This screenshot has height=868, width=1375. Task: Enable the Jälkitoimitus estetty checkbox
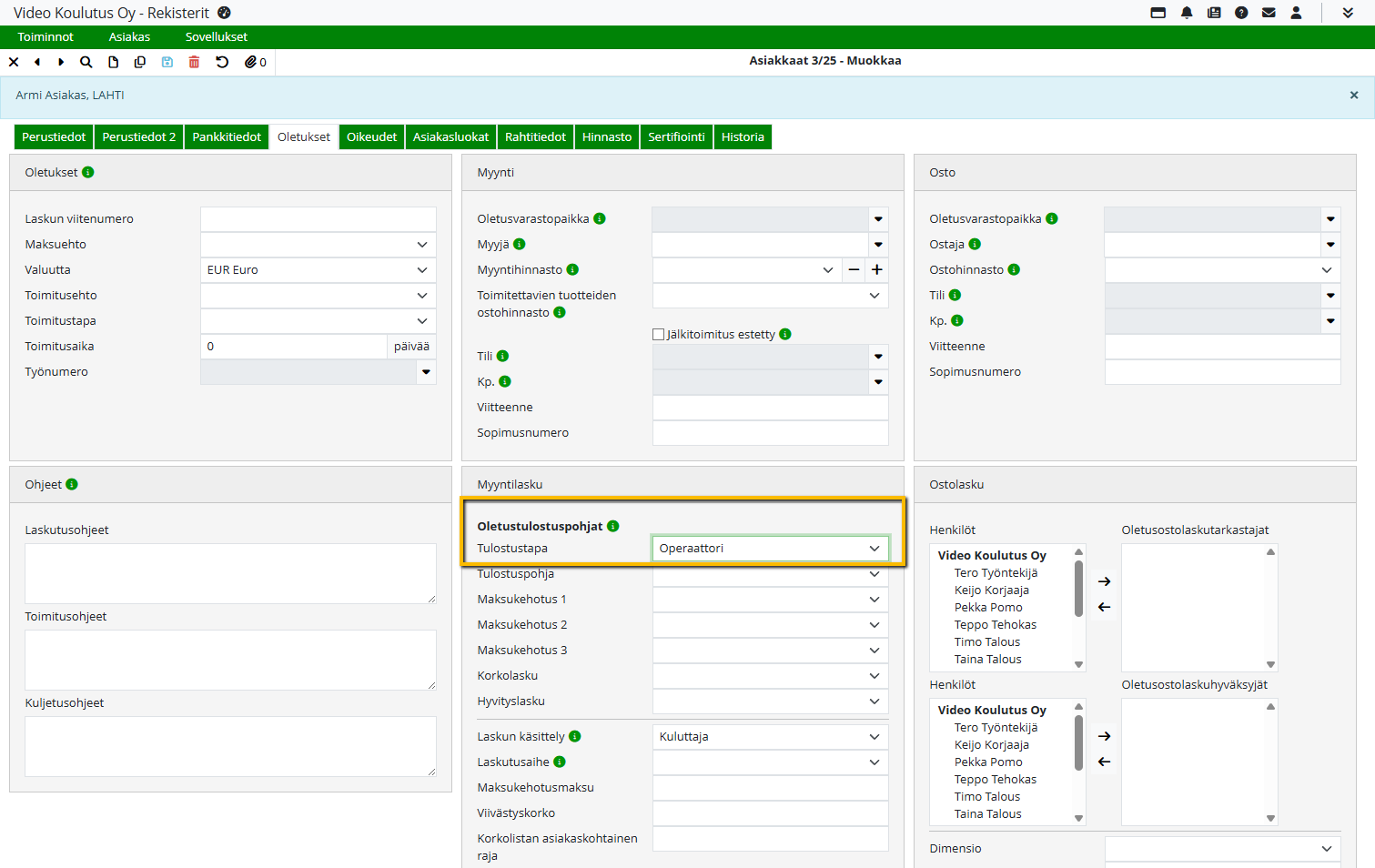[659, 334]
